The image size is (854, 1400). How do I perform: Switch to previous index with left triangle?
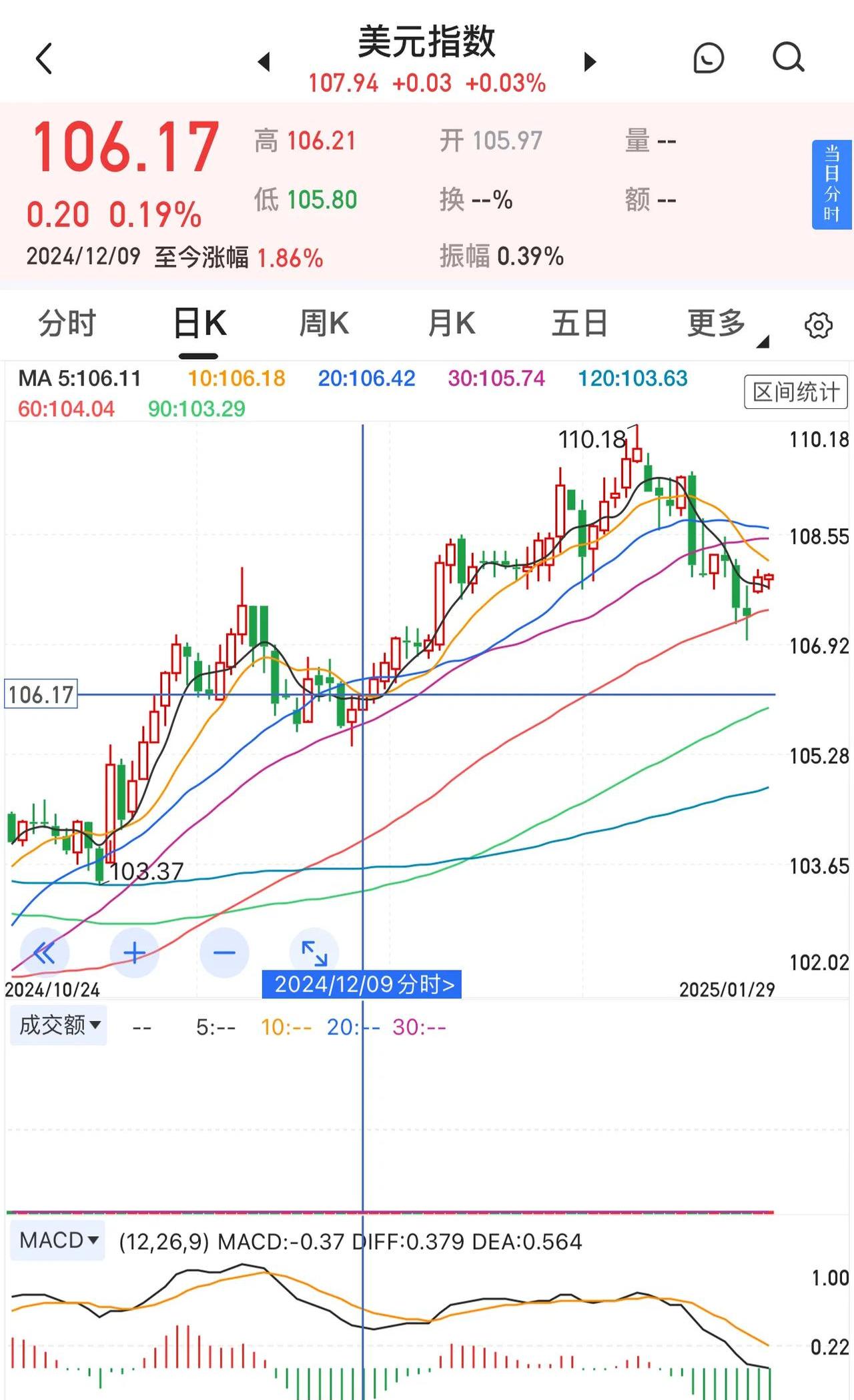264,62
